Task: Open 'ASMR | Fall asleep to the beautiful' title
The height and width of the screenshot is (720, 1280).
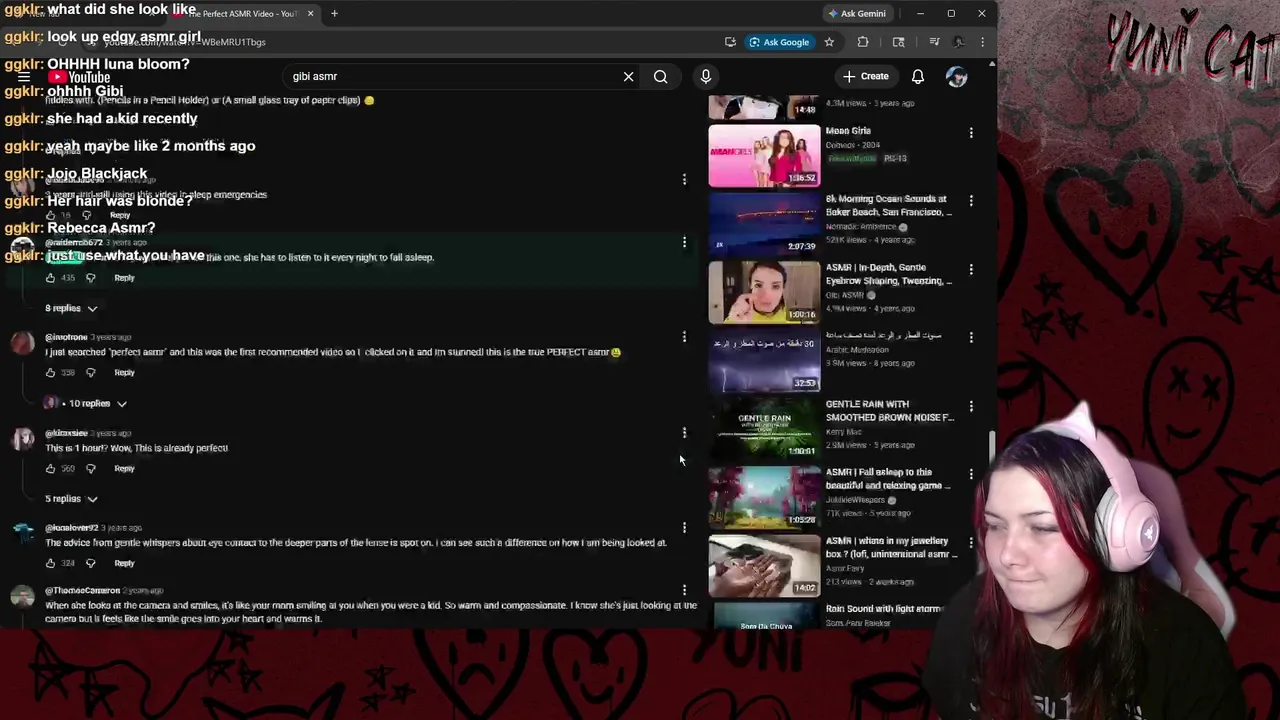Action: (887, 479)
